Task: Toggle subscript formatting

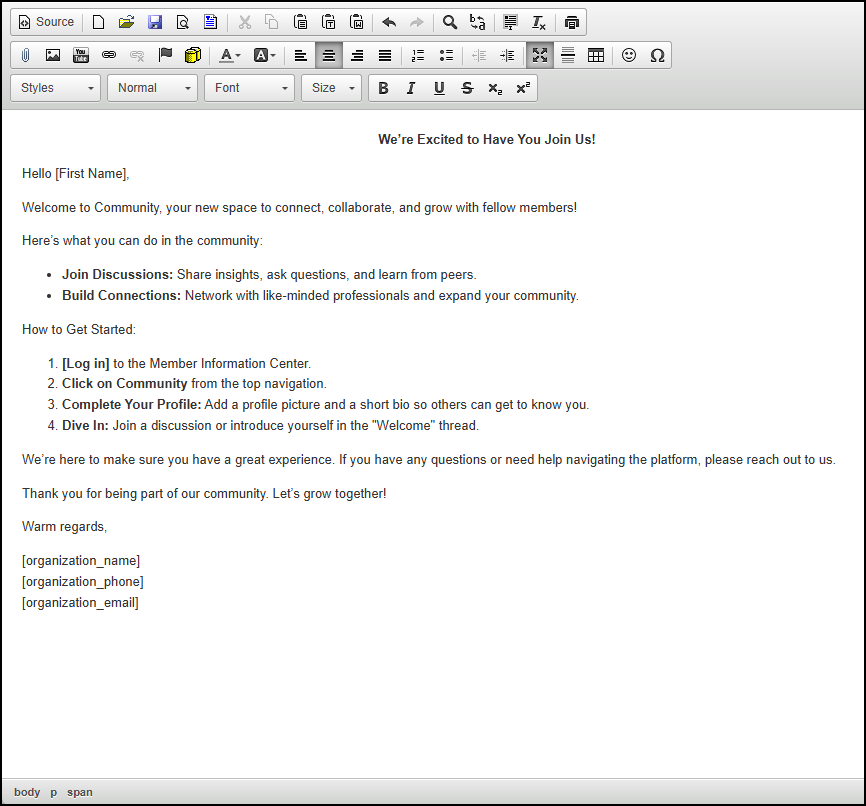Action: [495, 88]
